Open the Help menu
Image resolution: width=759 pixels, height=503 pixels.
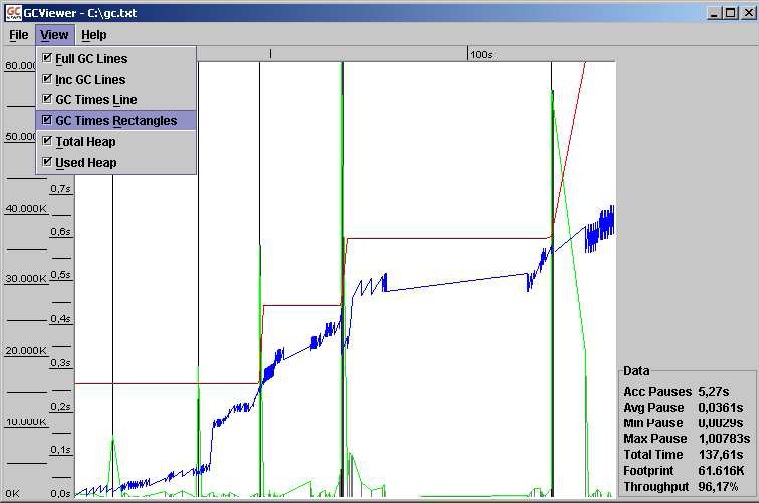point(93,35)
